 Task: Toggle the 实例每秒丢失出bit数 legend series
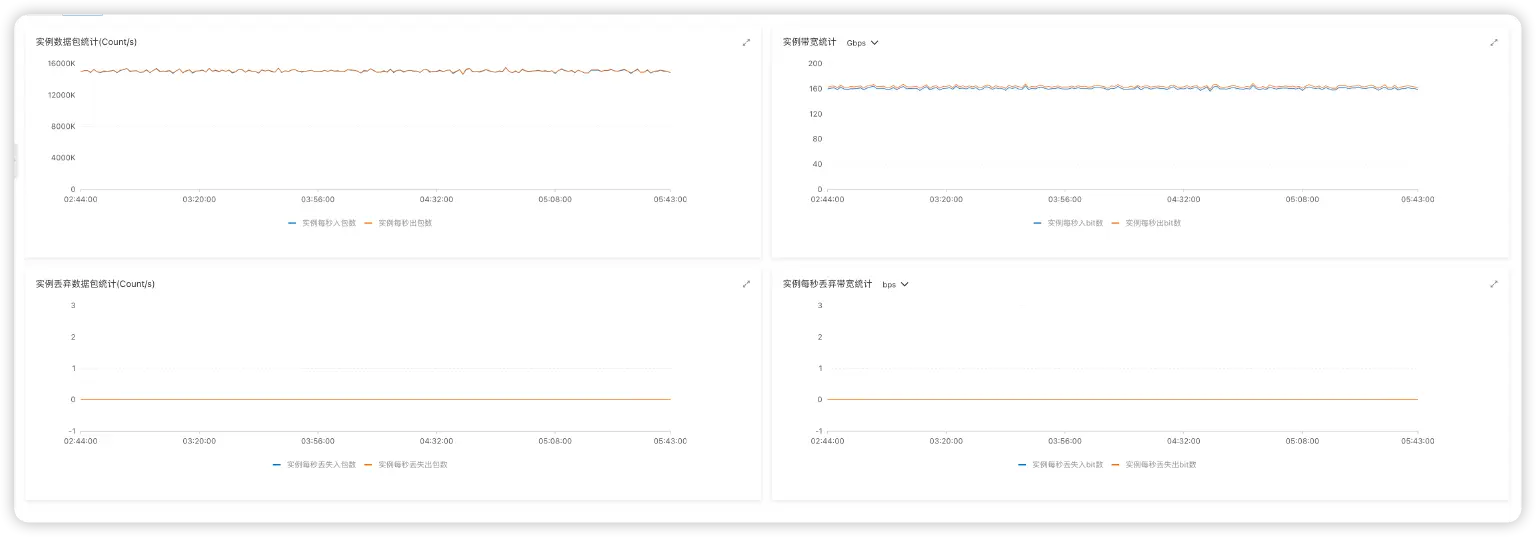coord(1154,465)
